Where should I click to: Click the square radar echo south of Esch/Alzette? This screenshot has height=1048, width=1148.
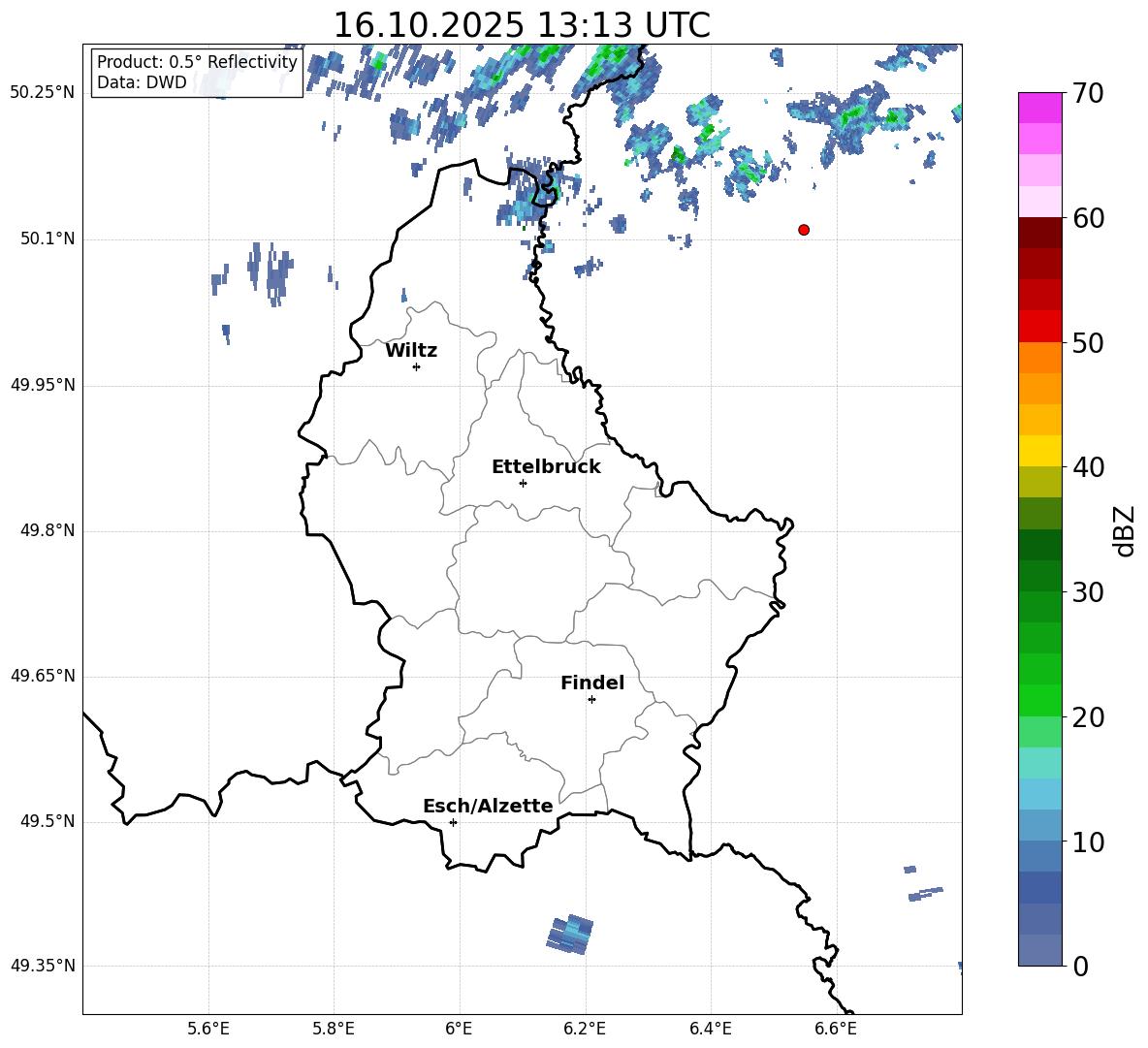coord(569,935)
